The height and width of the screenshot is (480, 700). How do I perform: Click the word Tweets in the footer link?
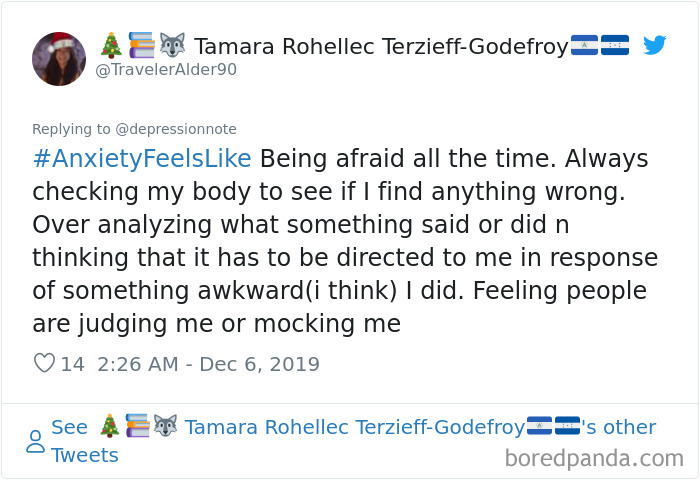[85, 456]
